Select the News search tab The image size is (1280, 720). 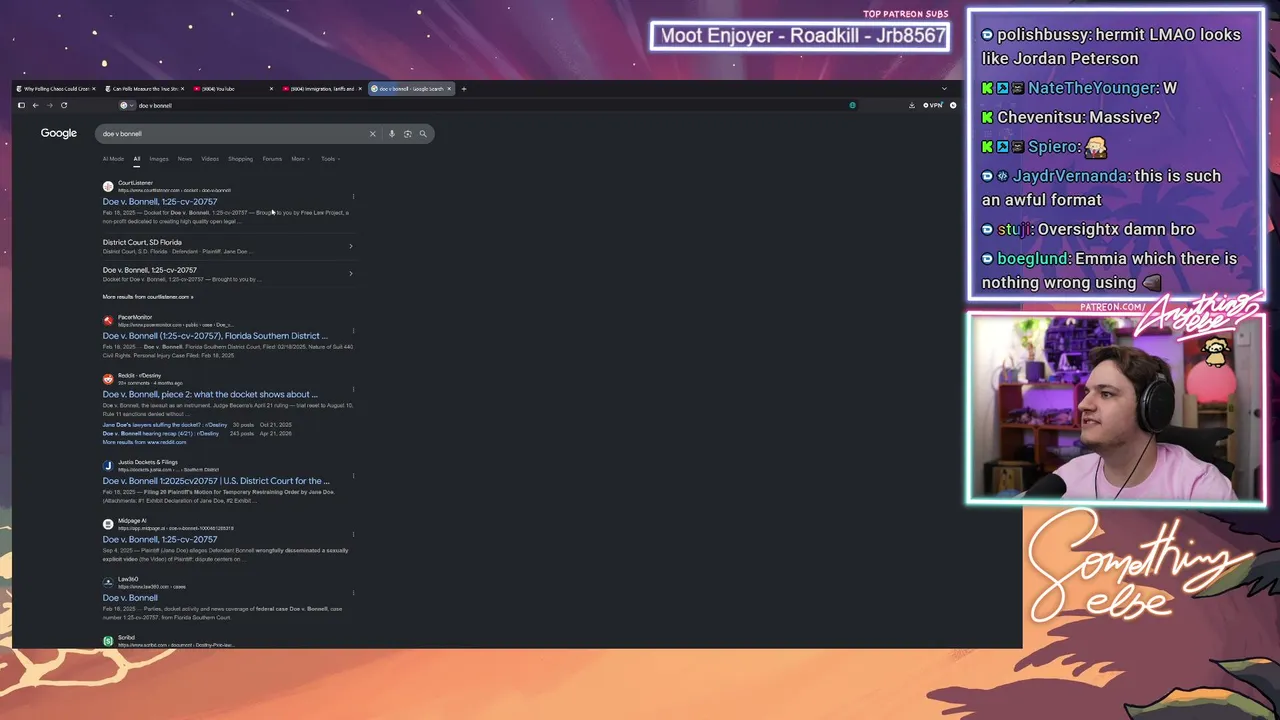185,159
